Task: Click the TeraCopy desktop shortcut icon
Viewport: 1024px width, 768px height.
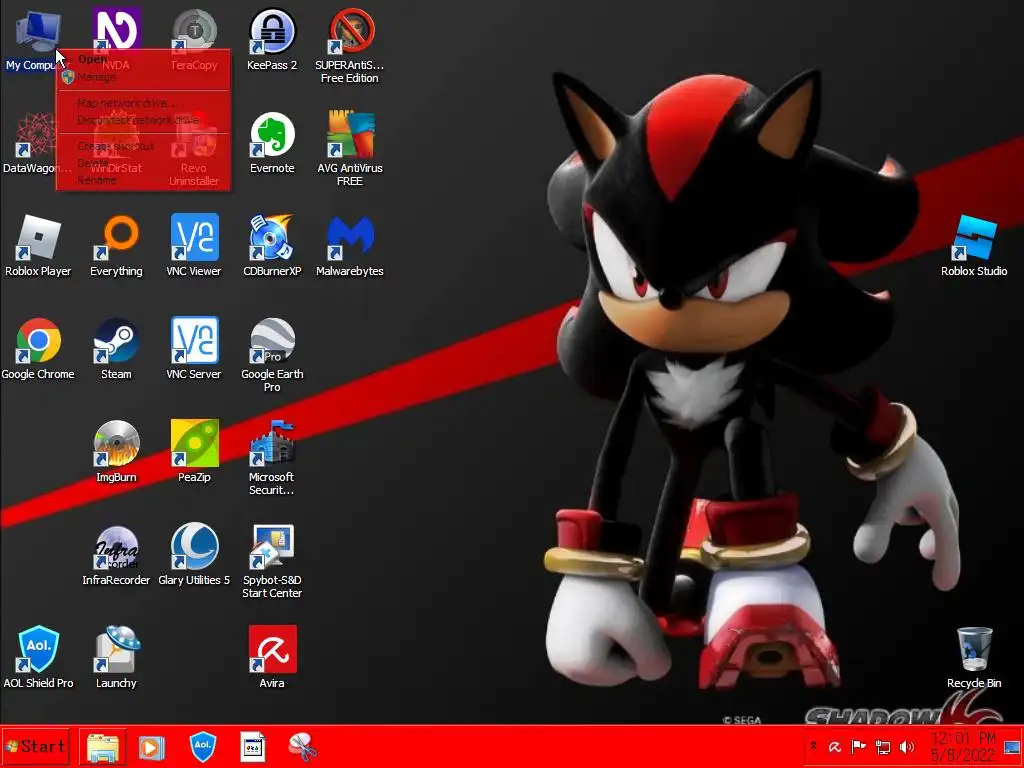Action: click(194, 29)
